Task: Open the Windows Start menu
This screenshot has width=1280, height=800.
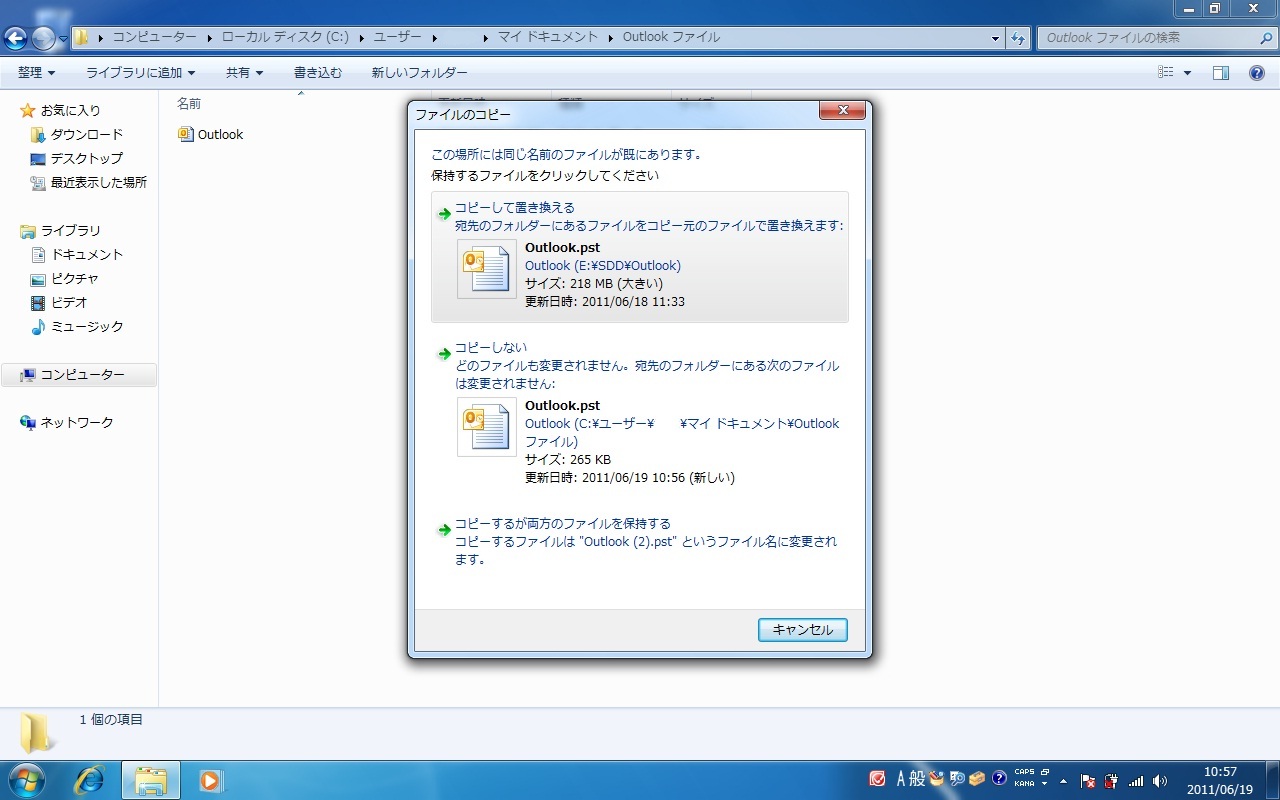Action: (x=27, y=780)
